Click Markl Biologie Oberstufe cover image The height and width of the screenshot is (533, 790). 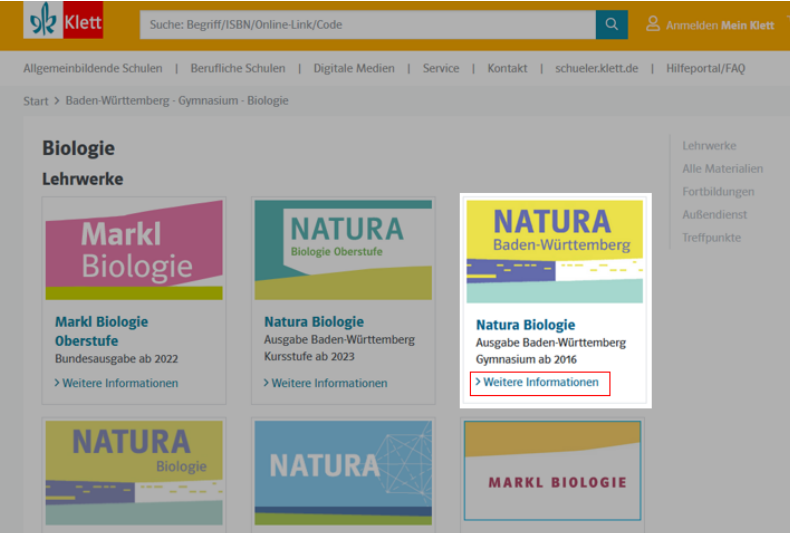tap(134, 250)
